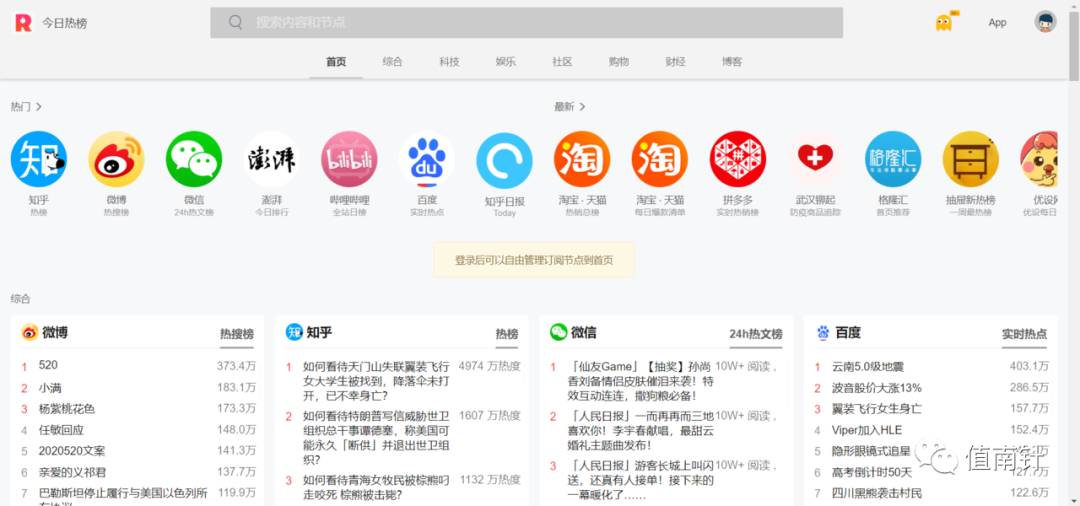Open the 微信 24h热文榜 link
Image resolution: width=1080 pixels, height=506 pixels.
(756, 335)
